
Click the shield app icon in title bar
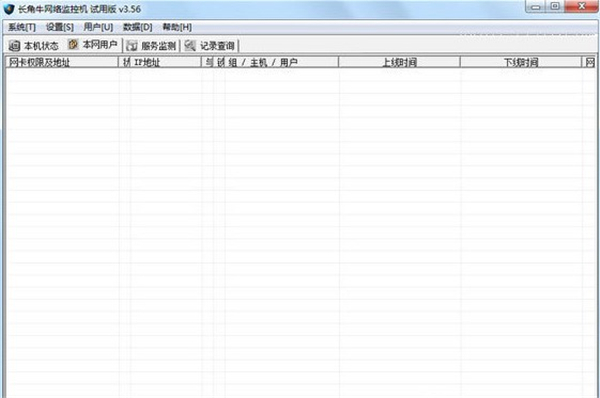[x=9, y=9]
